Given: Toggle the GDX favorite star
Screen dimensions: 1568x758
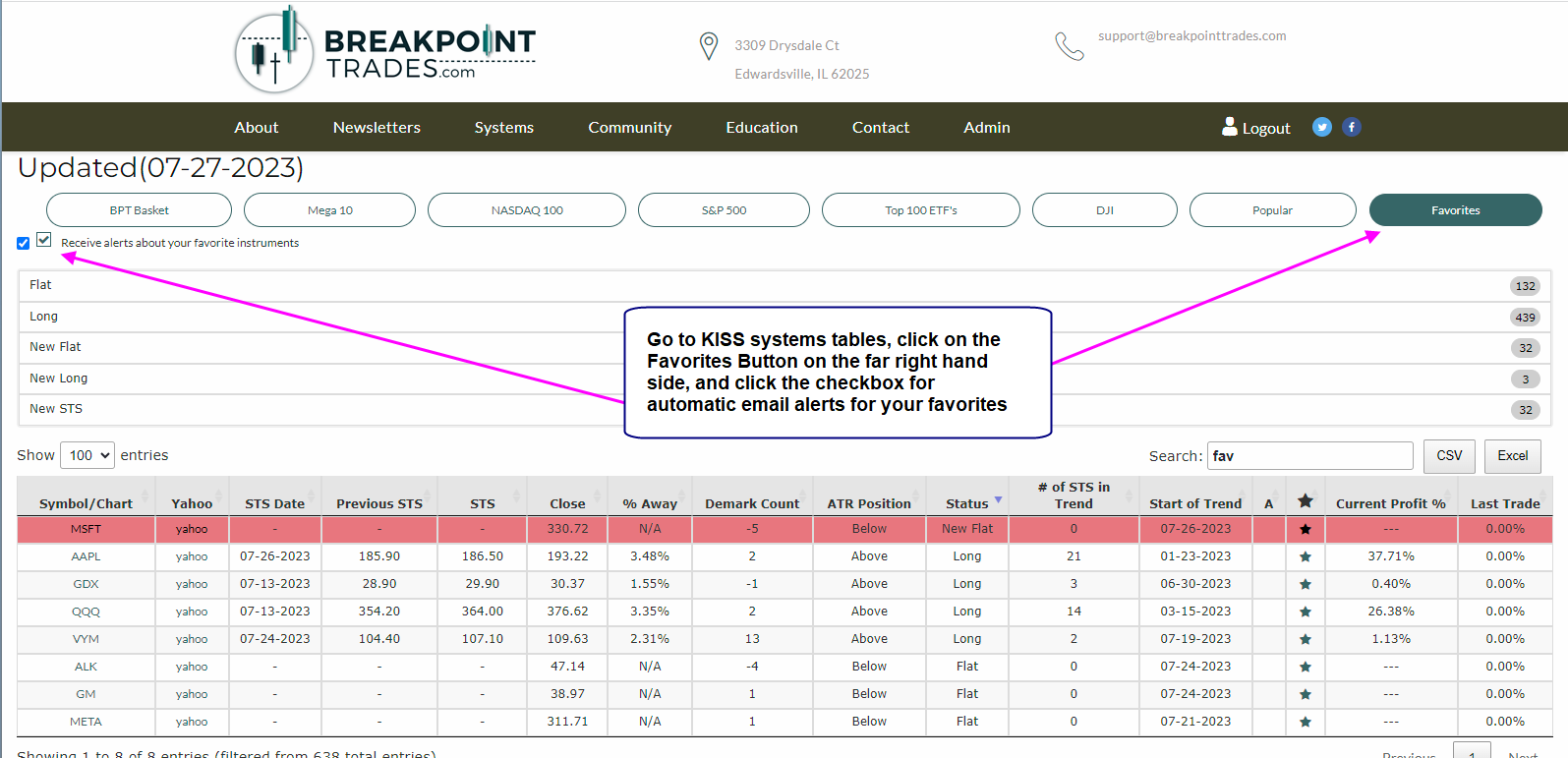Looking at the screenshot, I should pos(1306,584).
